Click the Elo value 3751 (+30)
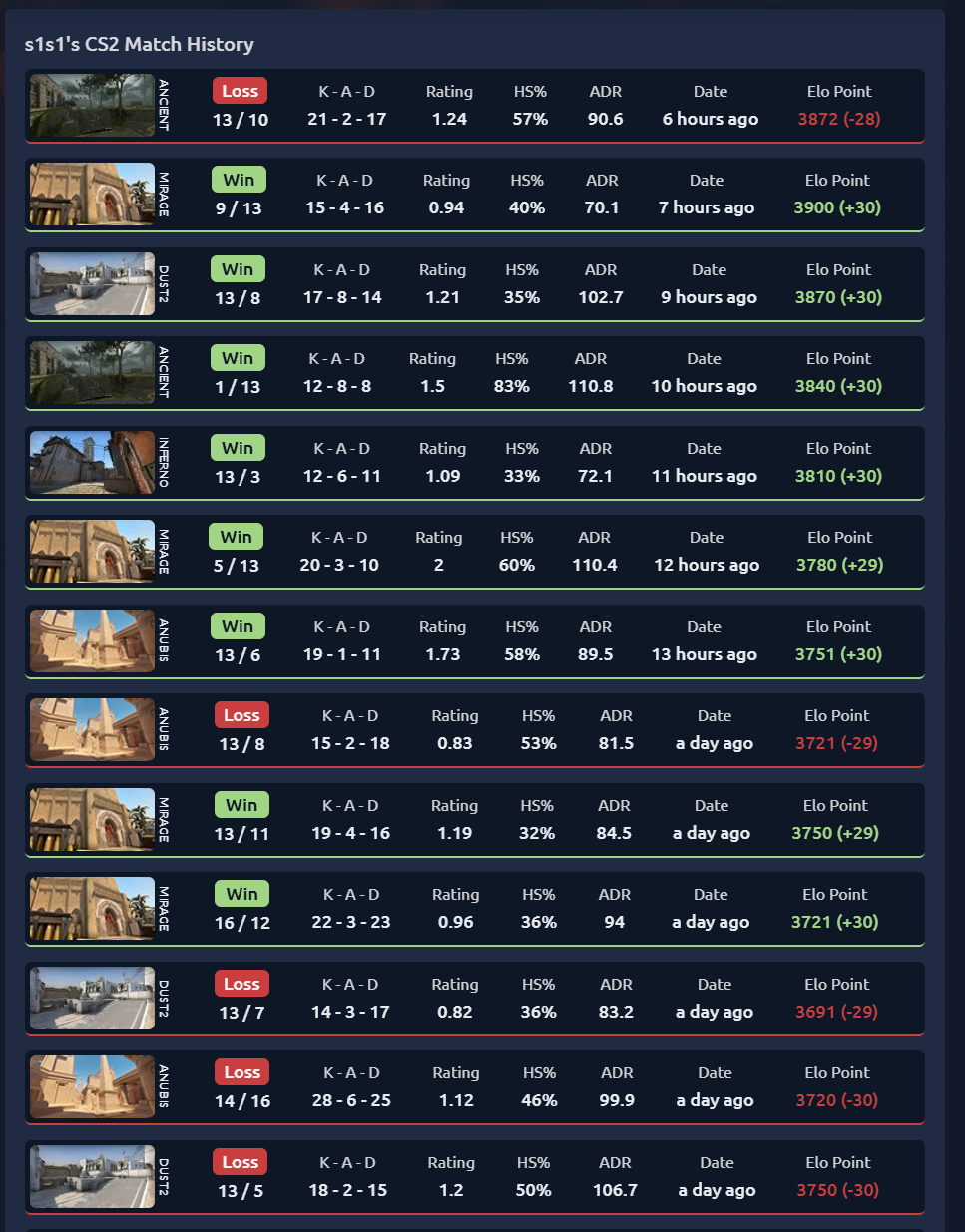 (x=838, y=654)
